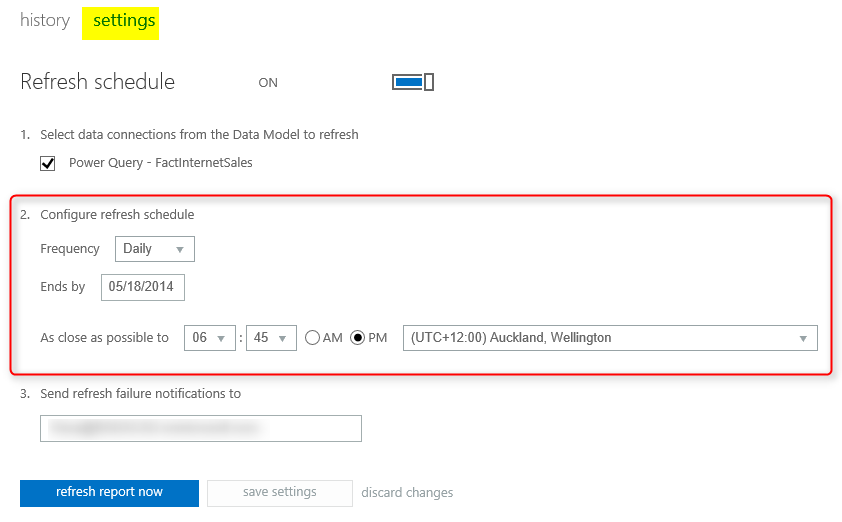The width and height of the screenshot is (842, 522).
Task: Click the Ends by date field
Action: 142,287
